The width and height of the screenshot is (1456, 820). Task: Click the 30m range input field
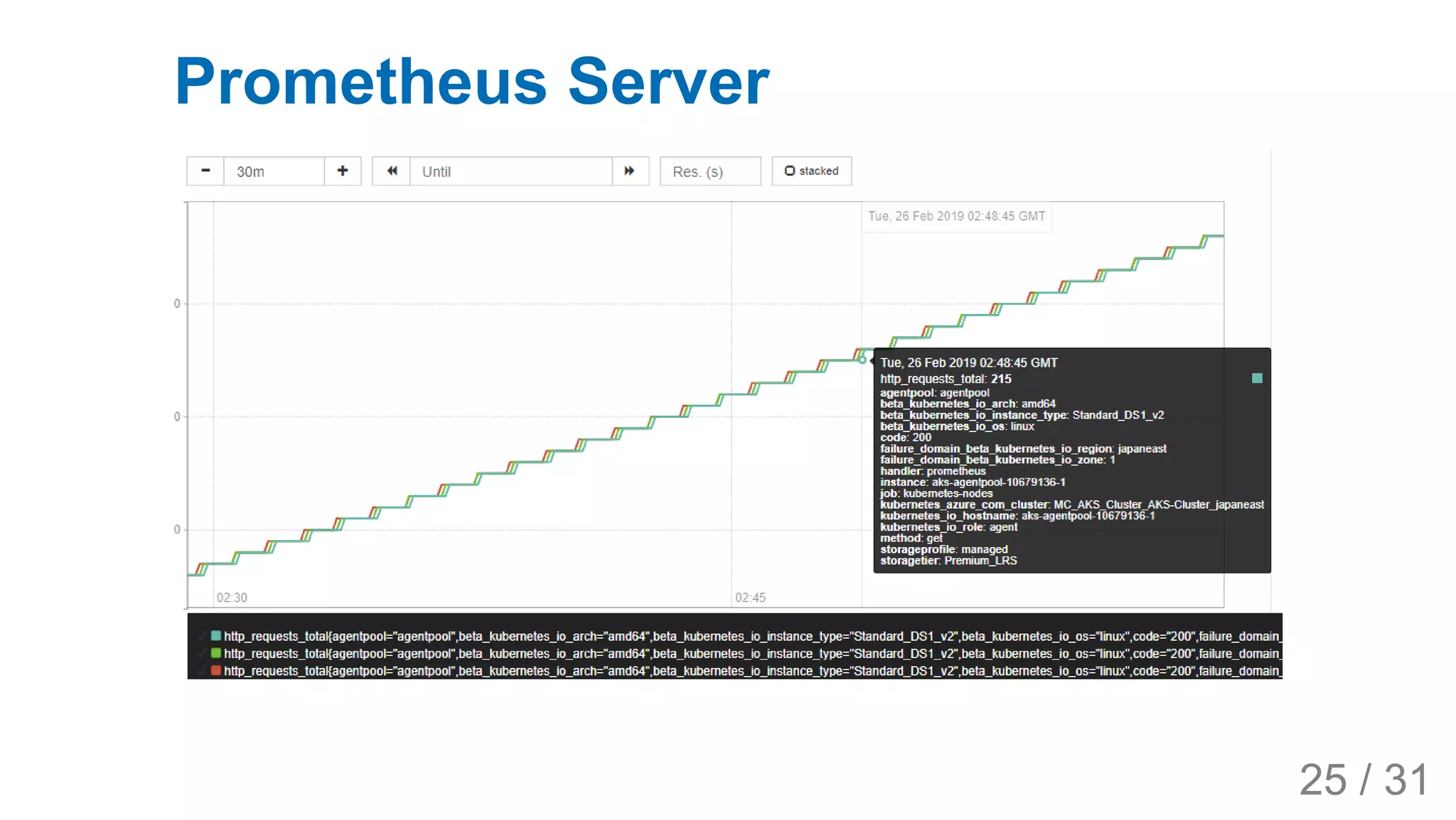click(274, 171)
